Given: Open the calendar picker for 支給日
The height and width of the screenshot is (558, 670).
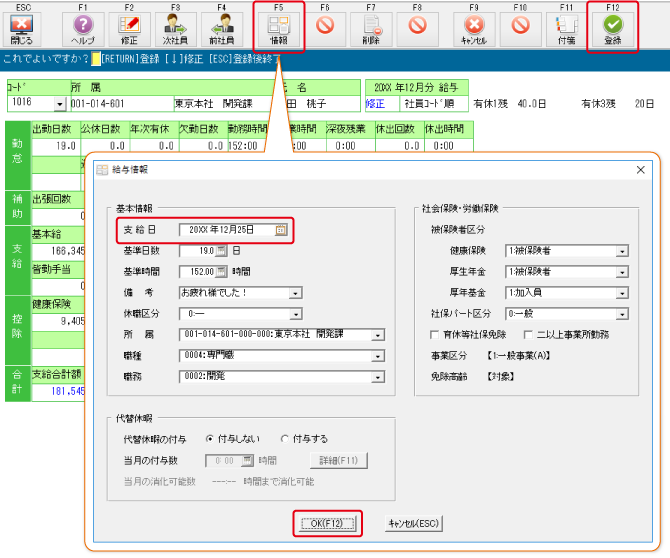Looking at the screenshot, I should (281, 230).
